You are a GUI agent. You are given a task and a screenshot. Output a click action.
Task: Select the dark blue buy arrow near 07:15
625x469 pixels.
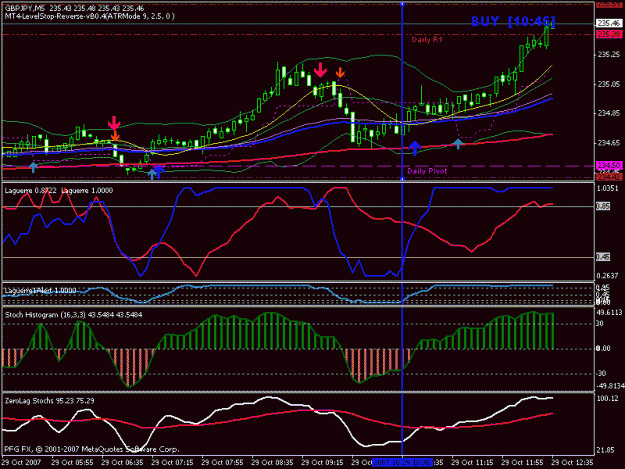click(159, 171)
